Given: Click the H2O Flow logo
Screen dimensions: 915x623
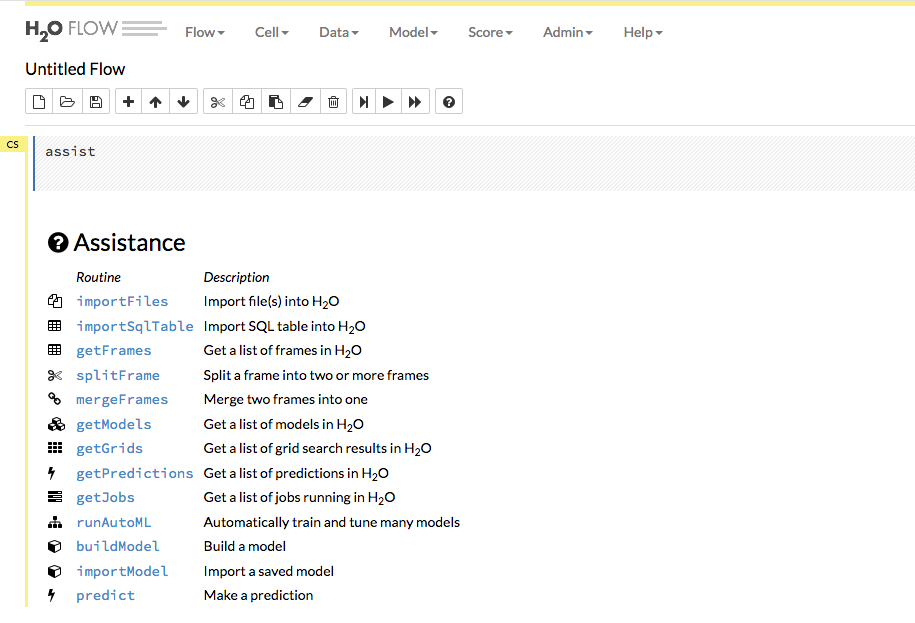Looking at the screenshot, I should coord(96,30).
